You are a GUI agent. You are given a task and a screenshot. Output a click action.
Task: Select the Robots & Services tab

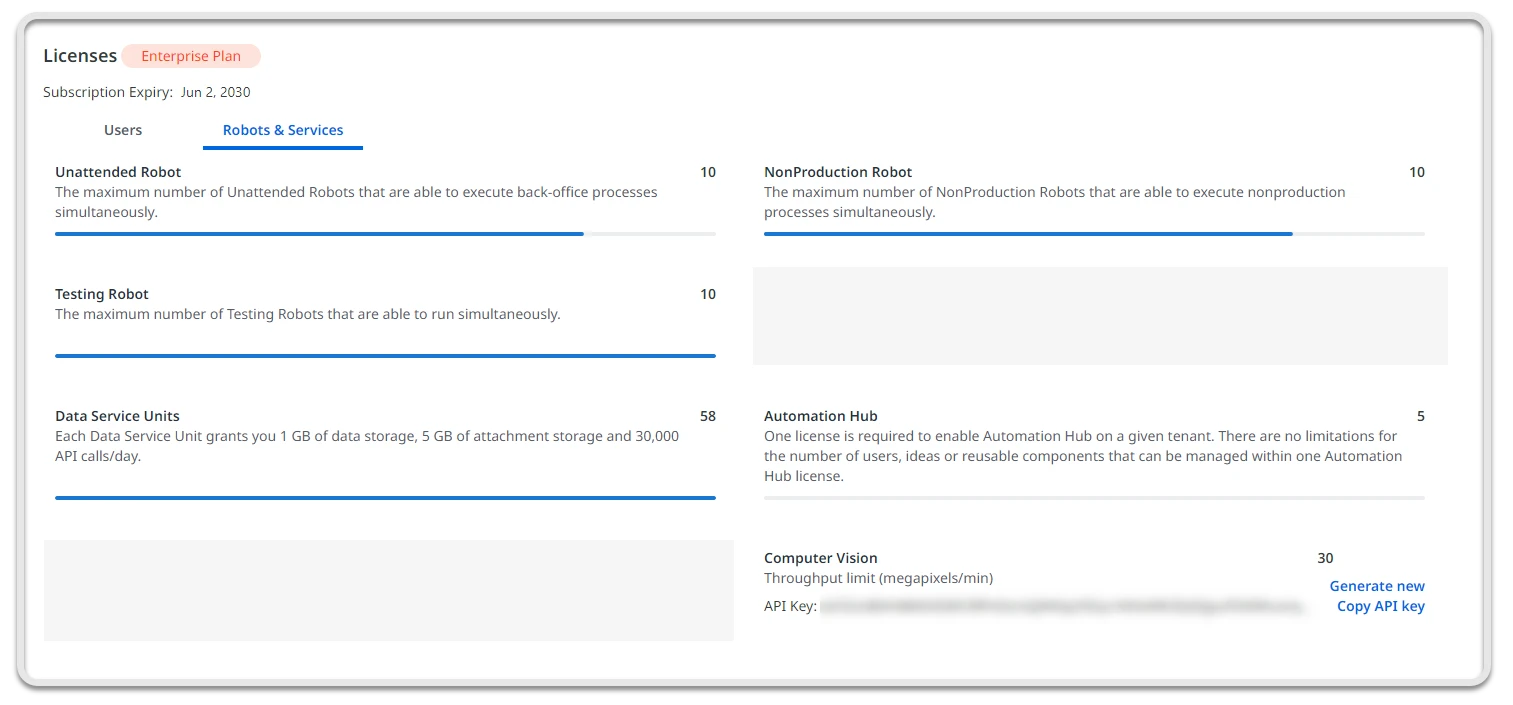tap(283, 130)
